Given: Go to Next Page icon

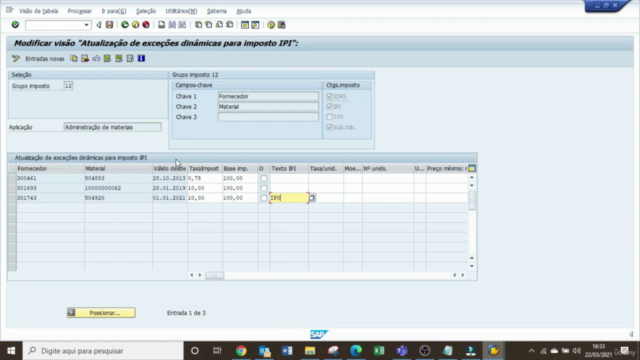Looking at the screenshot, I should coord(219,25).
